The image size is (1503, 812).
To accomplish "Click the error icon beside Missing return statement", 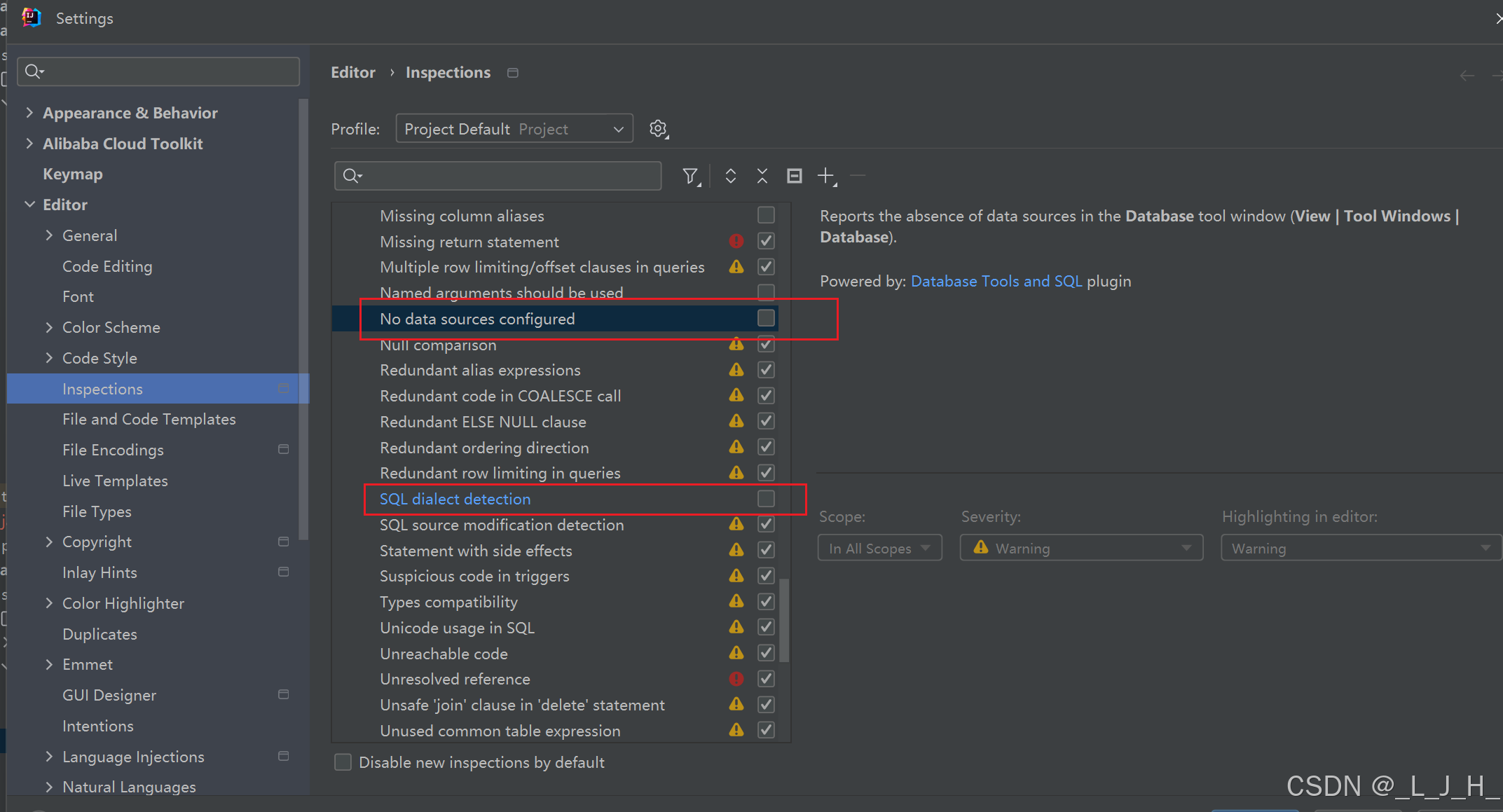I will [736, 242].
